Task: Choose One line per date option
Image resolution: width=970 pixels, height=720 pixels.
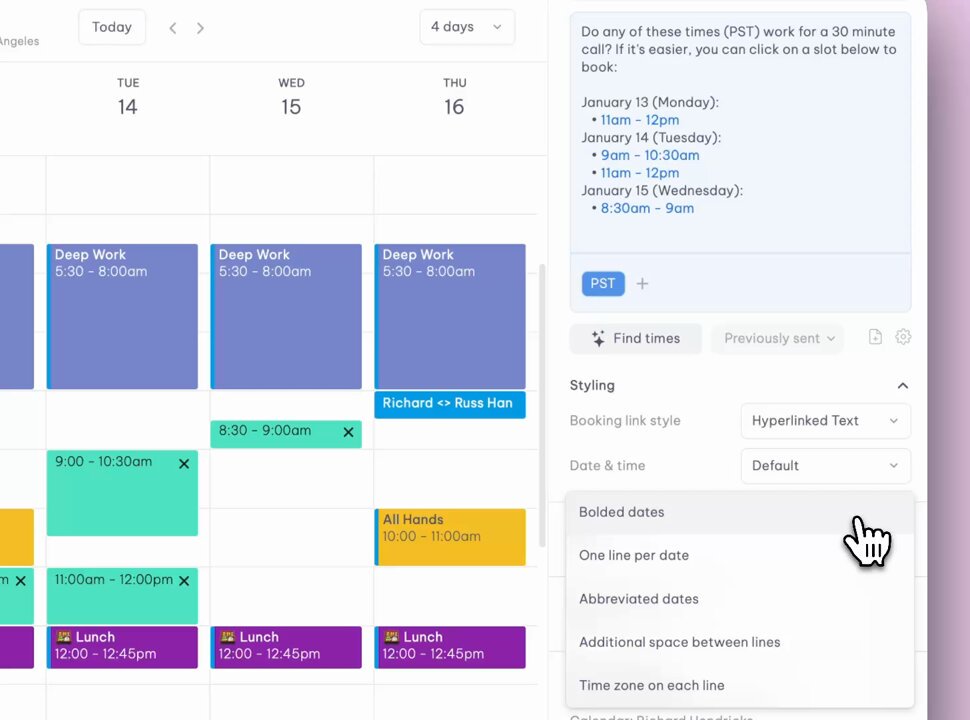Action: 740,555
